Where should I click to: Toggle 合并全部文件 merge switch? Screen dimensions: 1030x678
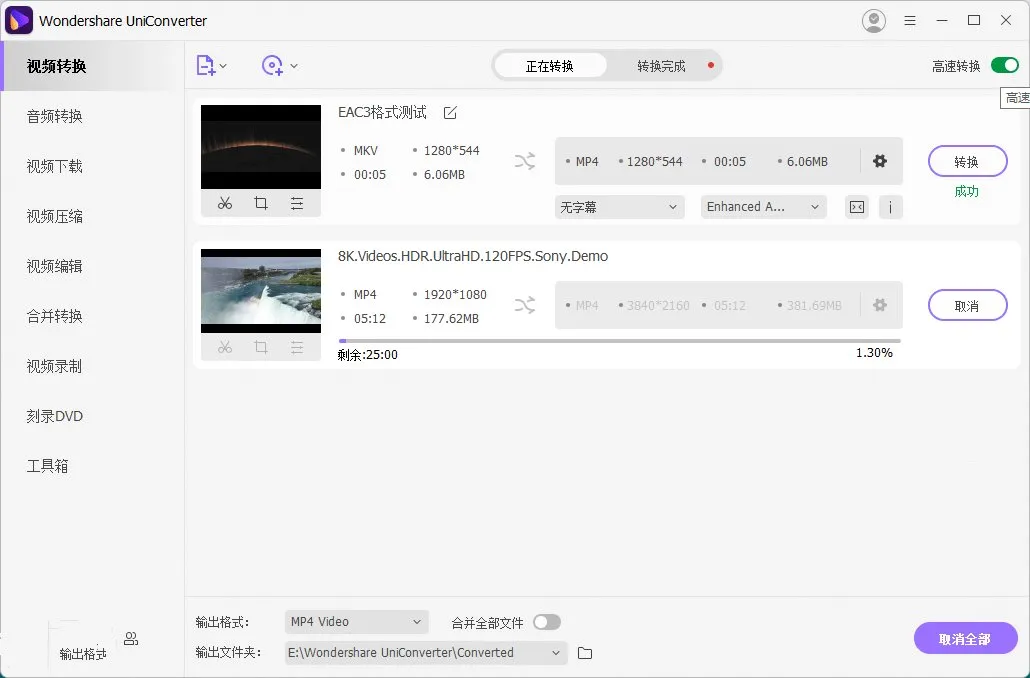click(546, 621)
